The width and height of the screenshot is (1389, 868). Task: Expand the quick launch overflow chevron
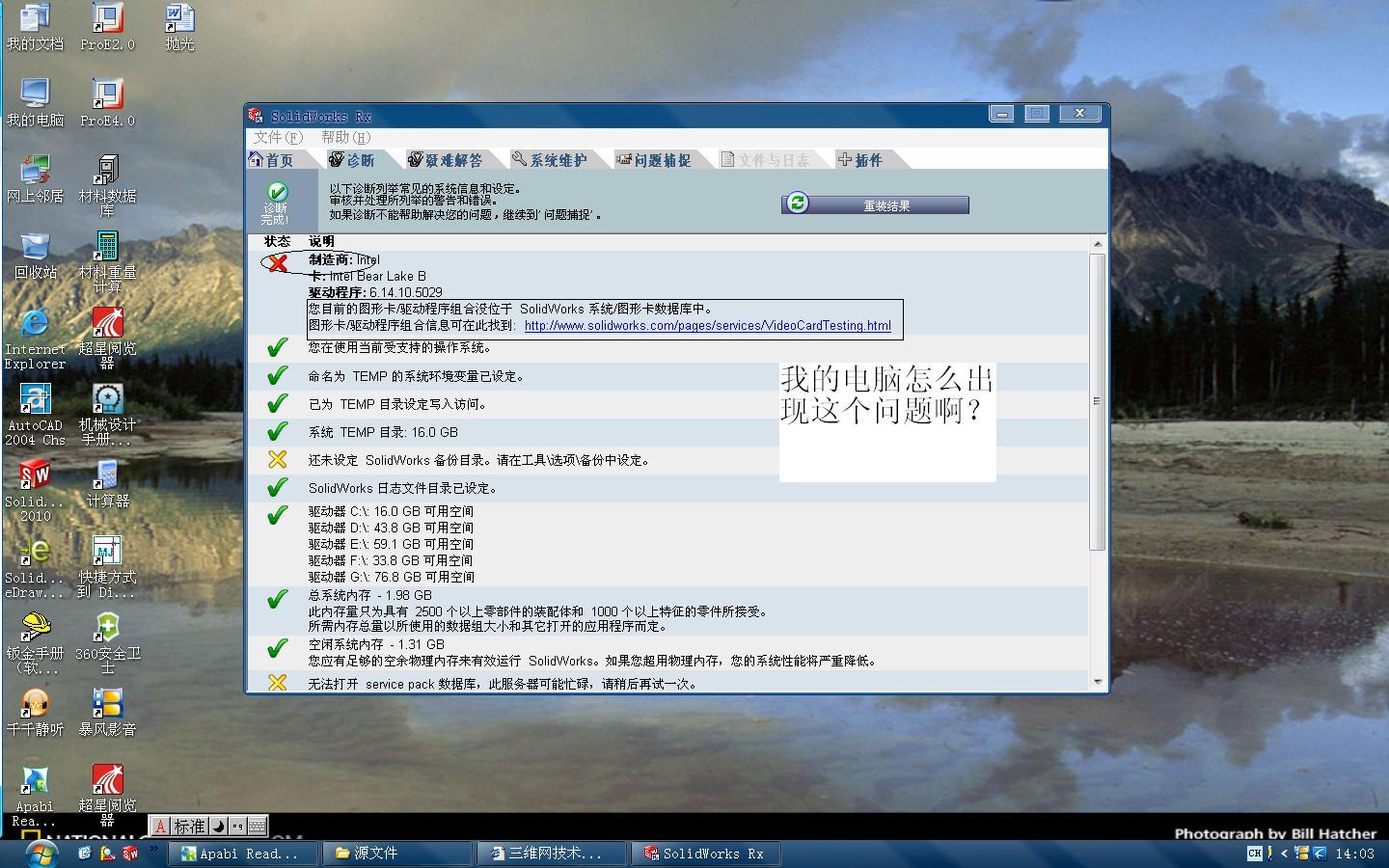pyautogui.click(x=153, y=849)
